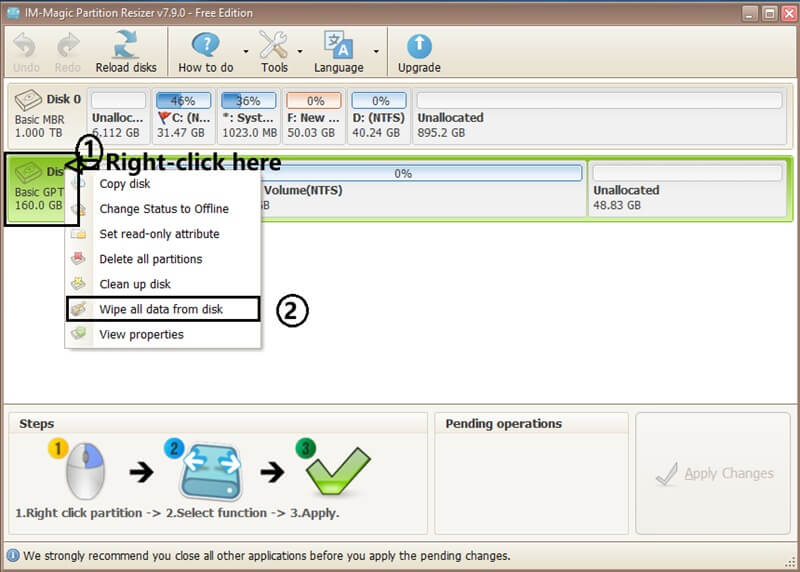Select the System 1023.0 MB partition
The height and width of the screenshot is (572, 800).
point(248,116)
